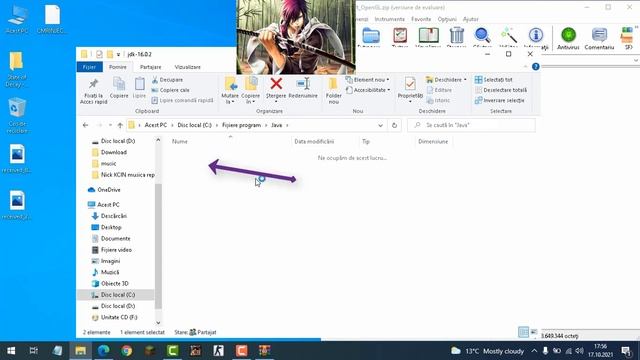
Task: Open recent locations dropdown arrow
Action: point(110,125)
